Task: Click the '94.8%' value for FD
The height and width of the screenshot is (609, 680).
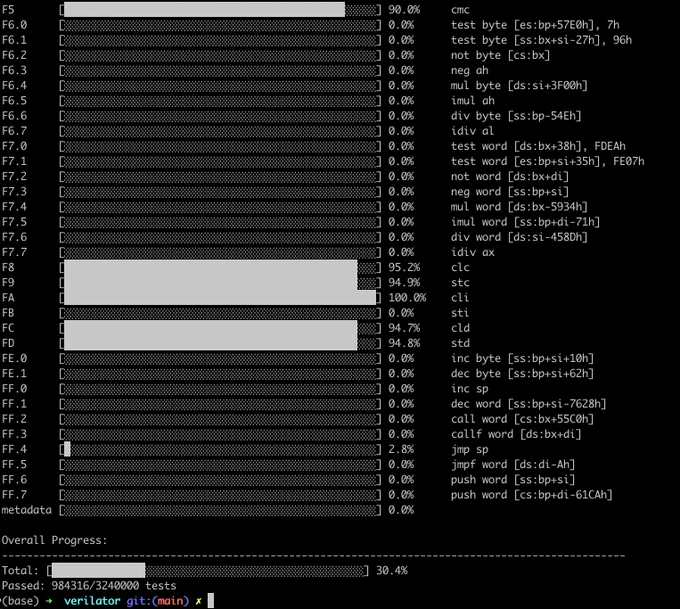Action: coord(404,344)
